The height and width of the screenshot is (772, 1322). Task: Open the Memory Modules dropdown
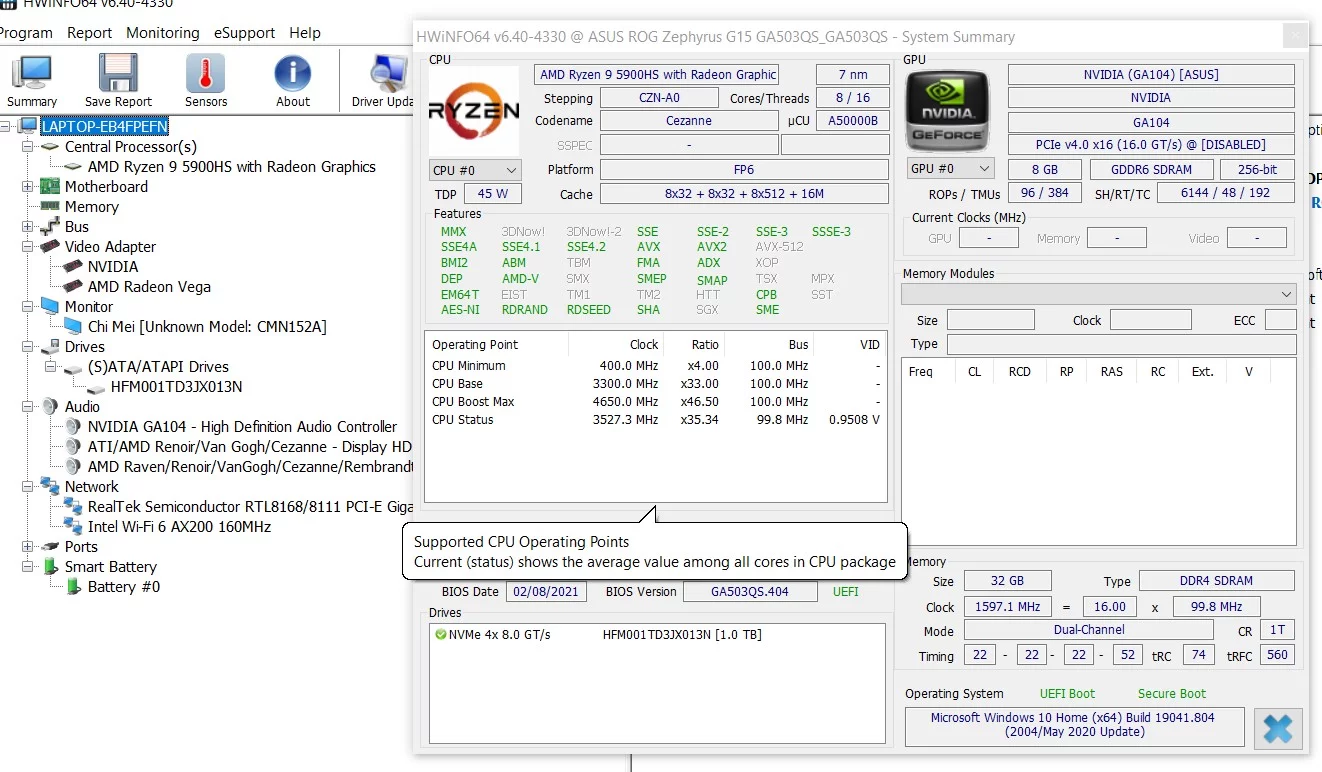tap(1099, 294)
